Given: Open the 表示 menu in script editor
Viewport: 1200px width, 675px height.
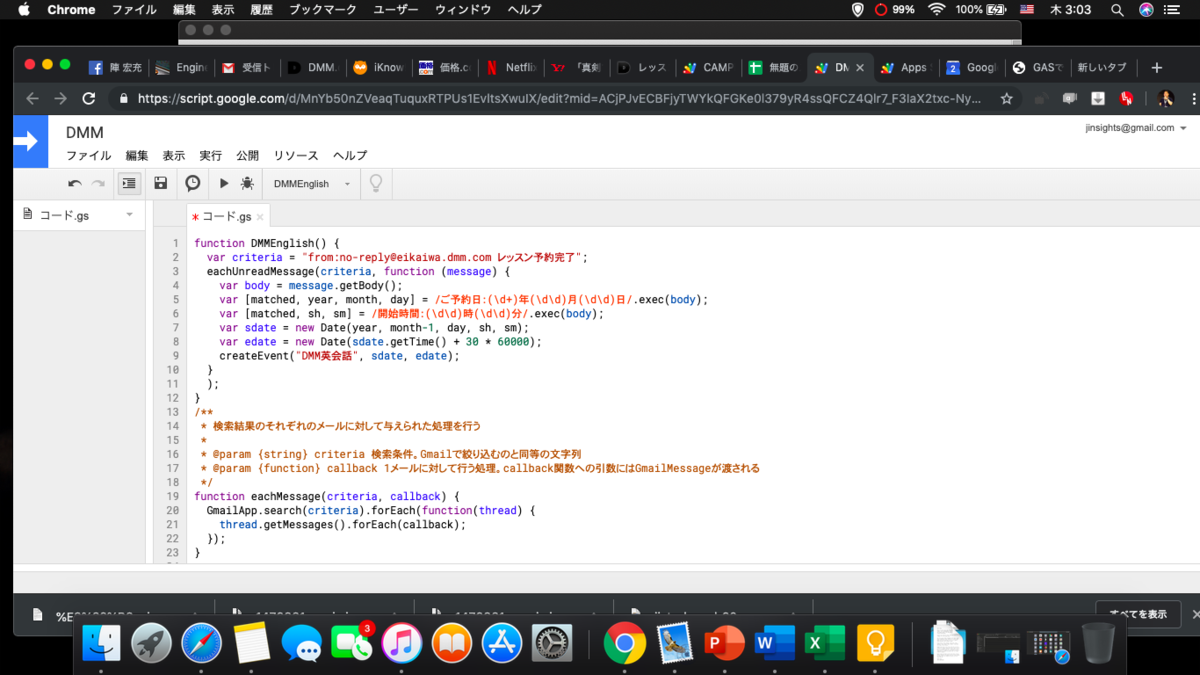Looking at the screenshot, I should coord(174,156).
